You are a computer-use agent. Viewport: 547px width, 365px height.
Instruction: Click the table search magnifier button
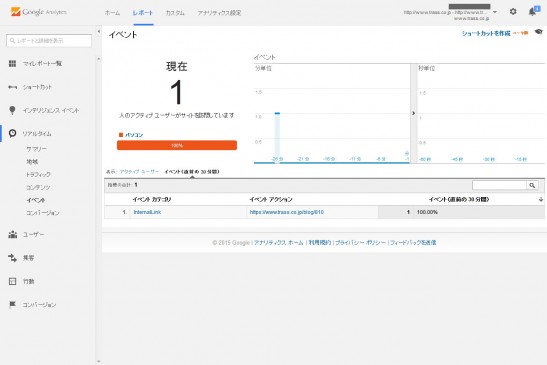point(532,185)
